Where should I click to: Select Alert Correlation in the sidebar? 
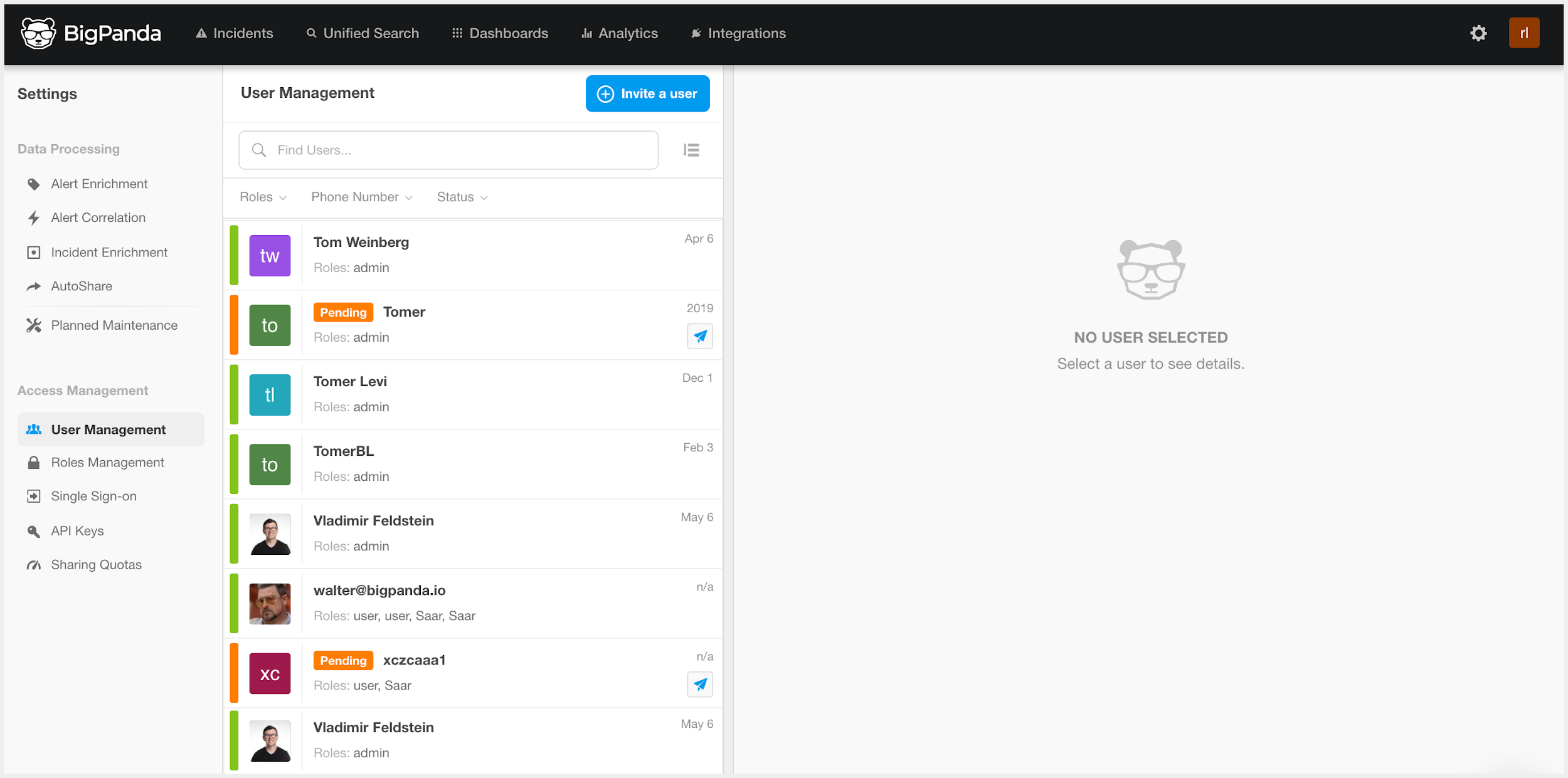[97, 217]
